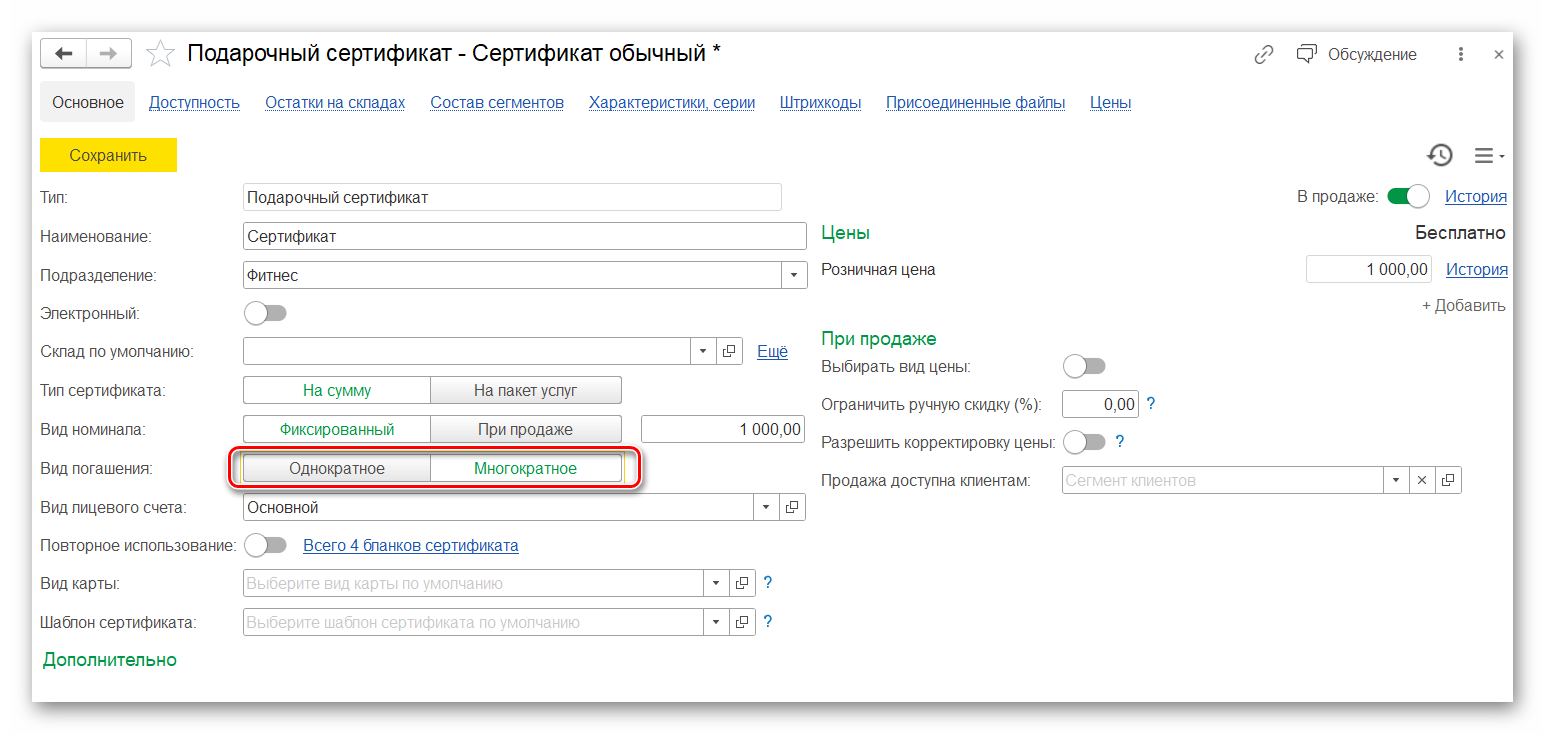This screenshot has width=1545, height=734.
Task: Open the Вид лицевого счета Основной item icon
Action: (792, 507)
